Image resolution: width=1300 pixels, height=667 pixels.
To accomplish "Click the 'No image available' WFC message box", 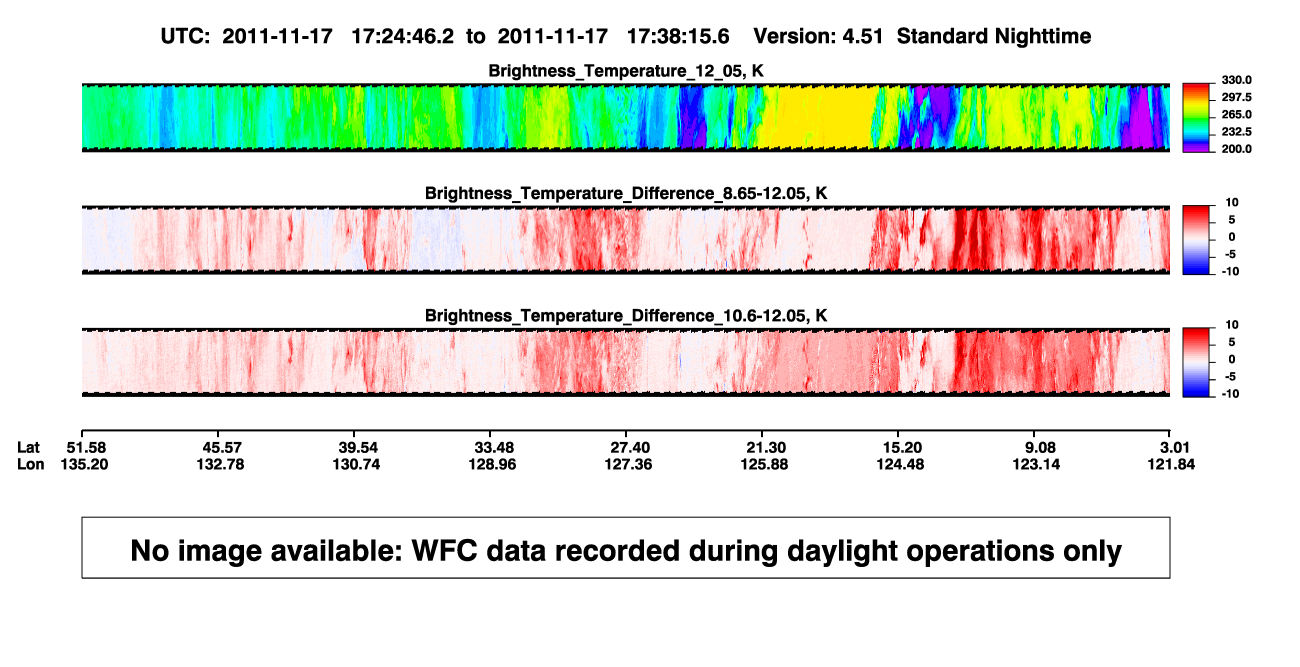I will 625,547.
